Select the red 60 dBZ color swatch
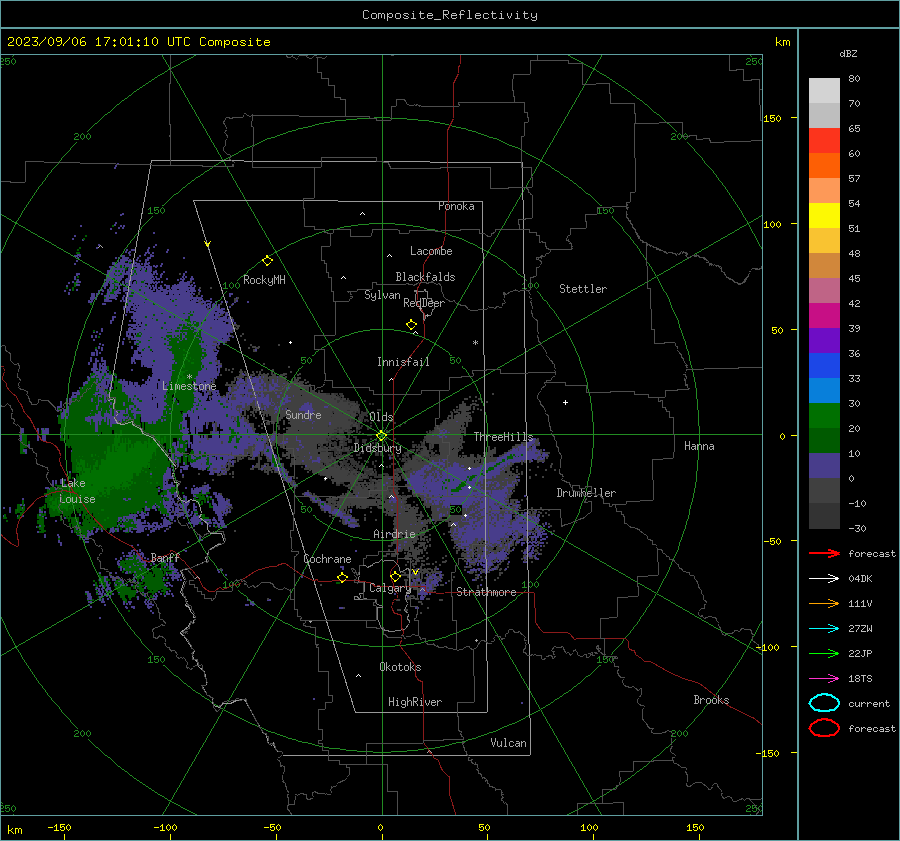This screenshot has width=900, height=841. (x=824, y=141)
